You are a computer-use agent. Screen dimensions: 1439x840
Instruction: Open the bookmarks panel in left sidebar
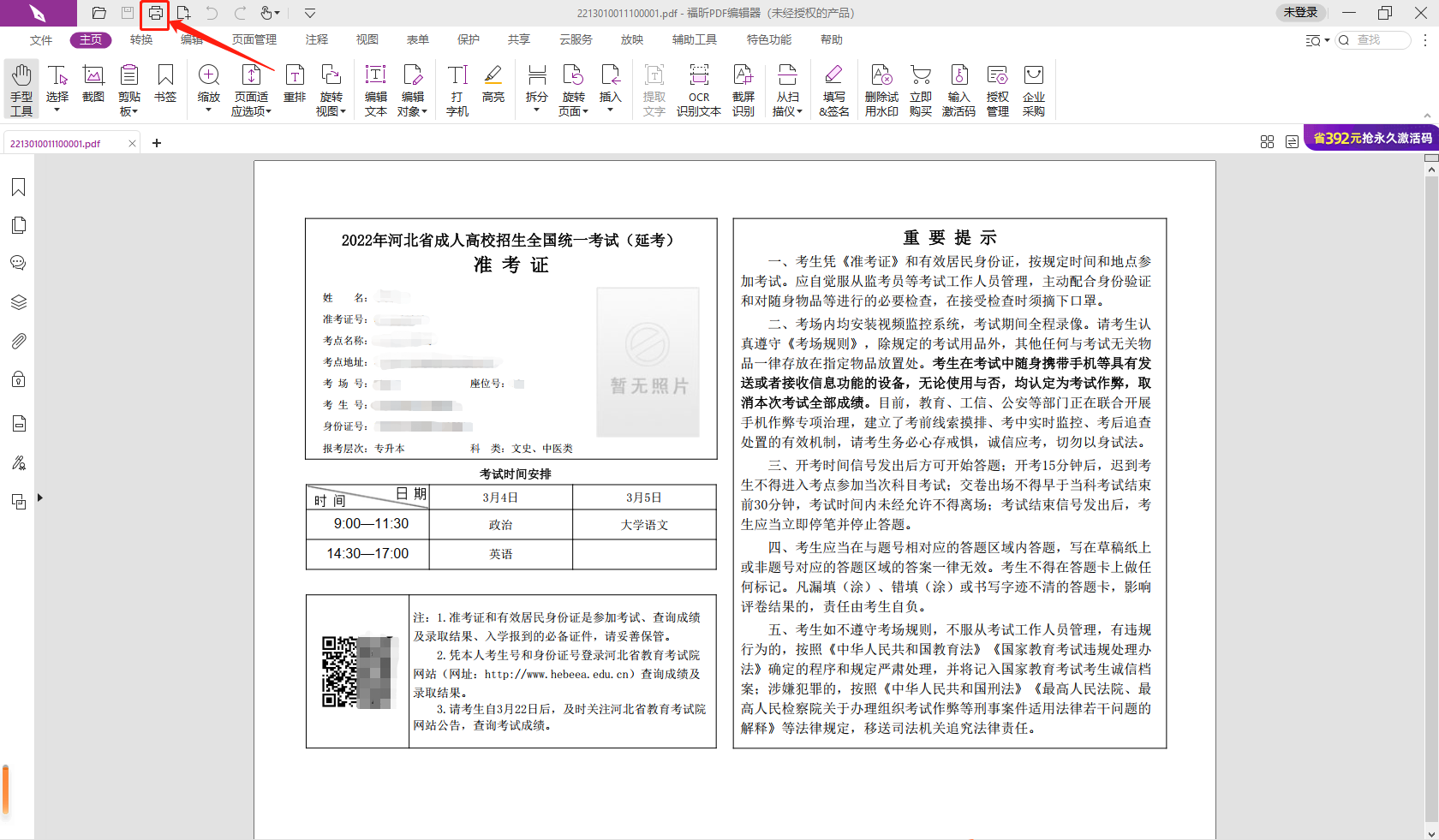(x=18, y=188)
